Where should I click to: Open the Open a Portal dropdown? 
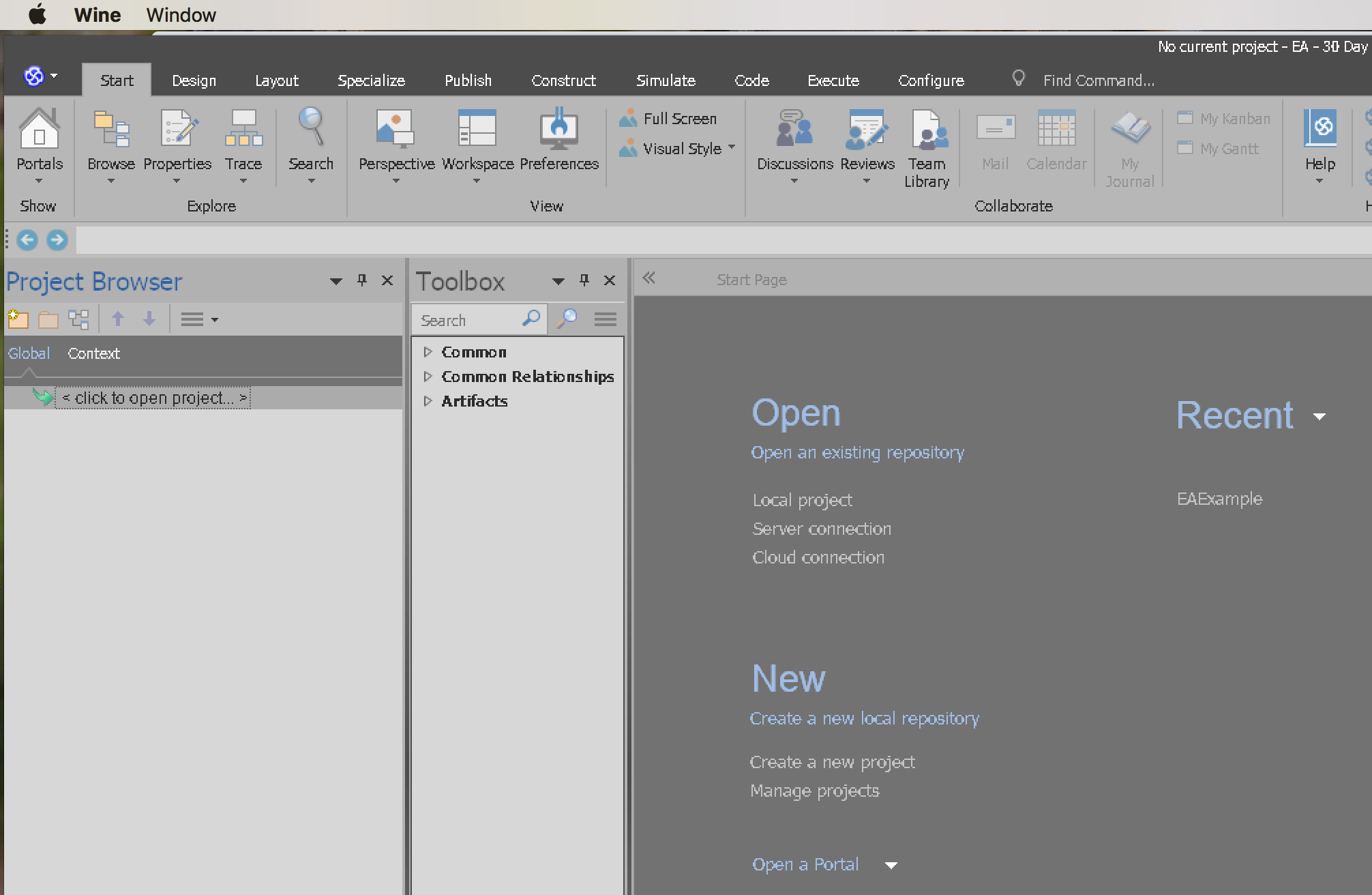click(891, 866)
